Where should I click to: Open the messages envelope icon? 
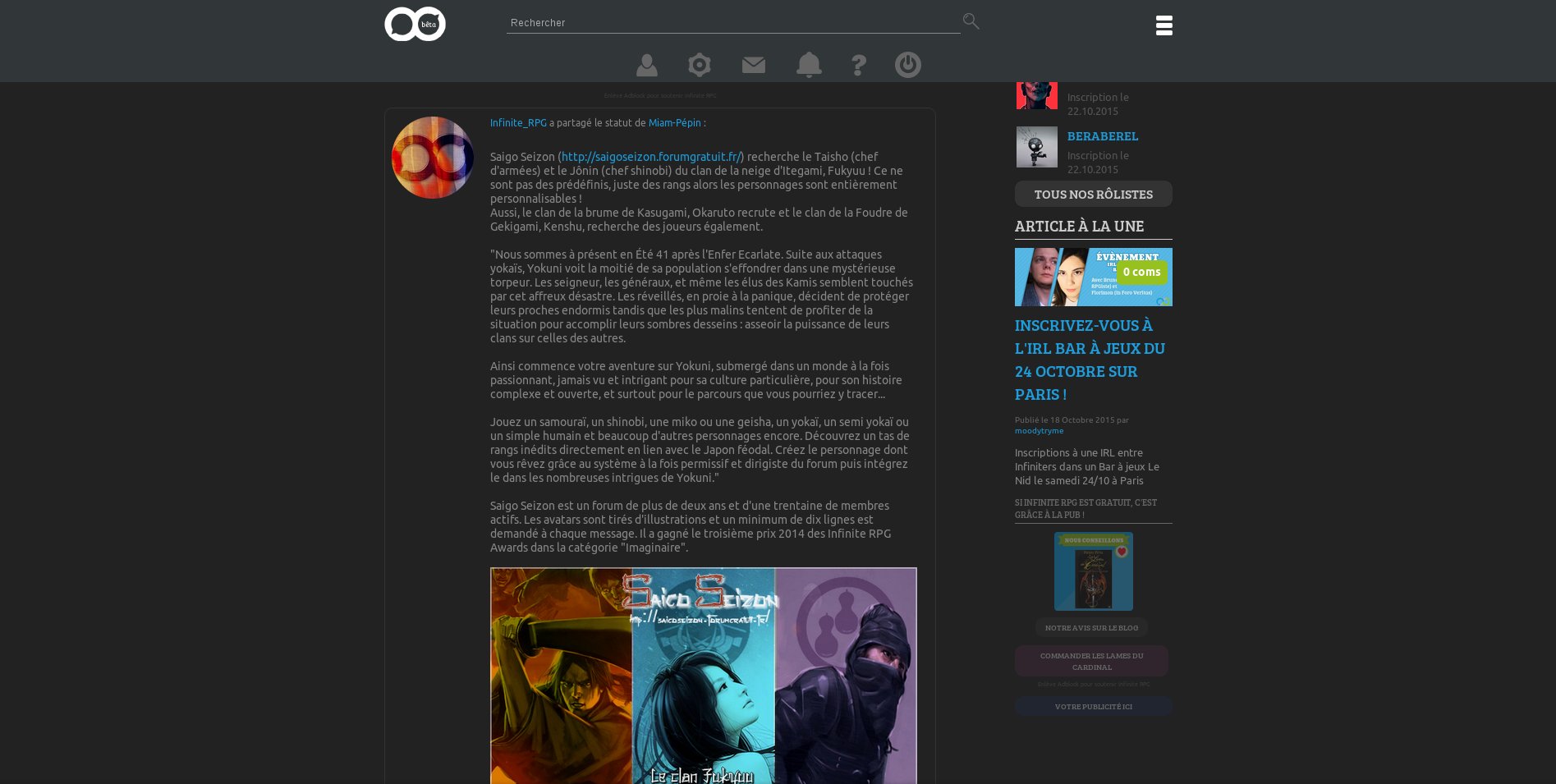754,65
